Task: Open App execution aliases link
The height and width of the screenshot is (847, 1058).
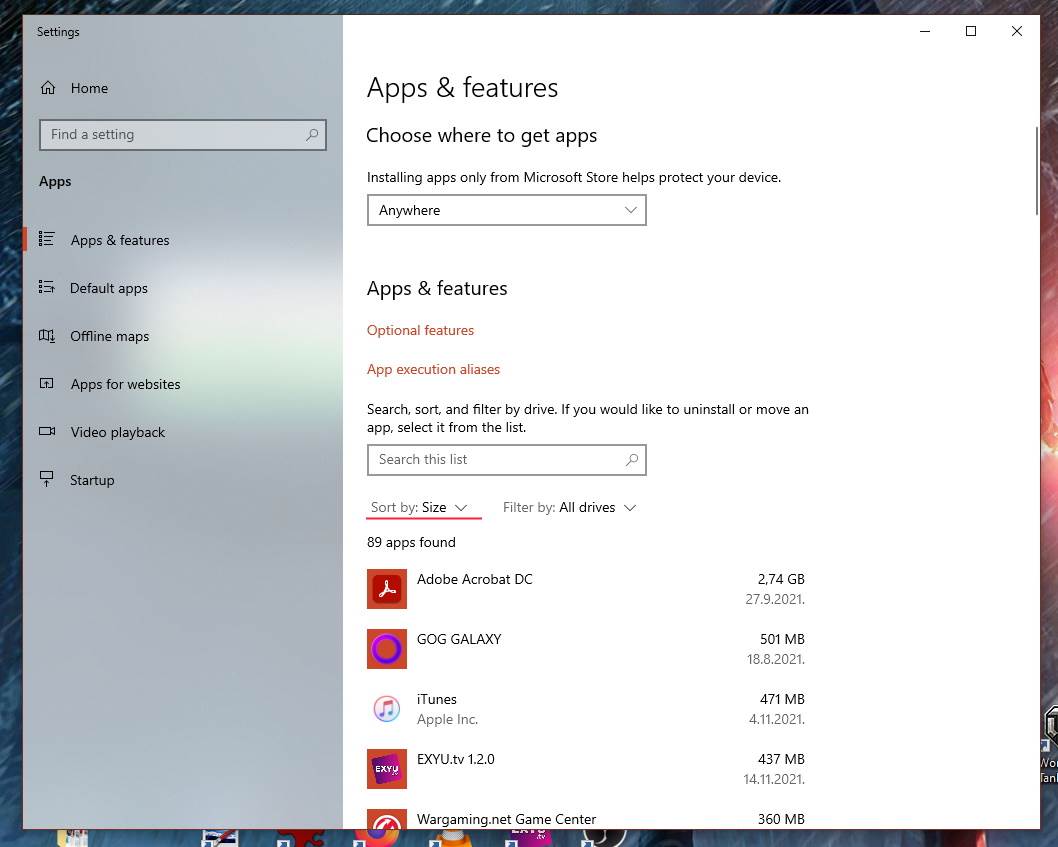Action: click(433, 369)
